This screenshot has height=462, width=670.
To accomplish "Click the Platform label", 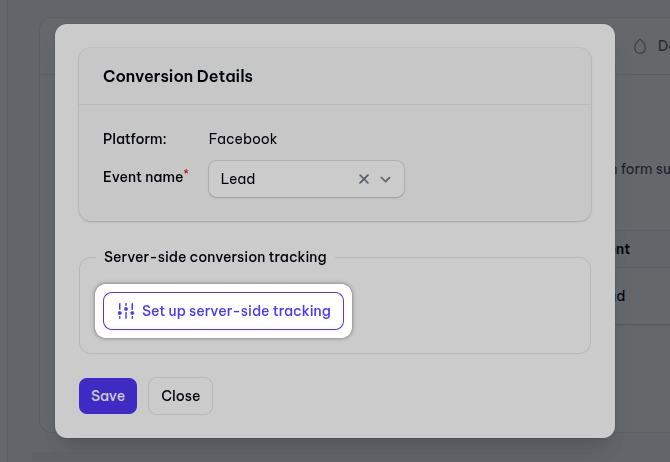I will click(135, 139).
